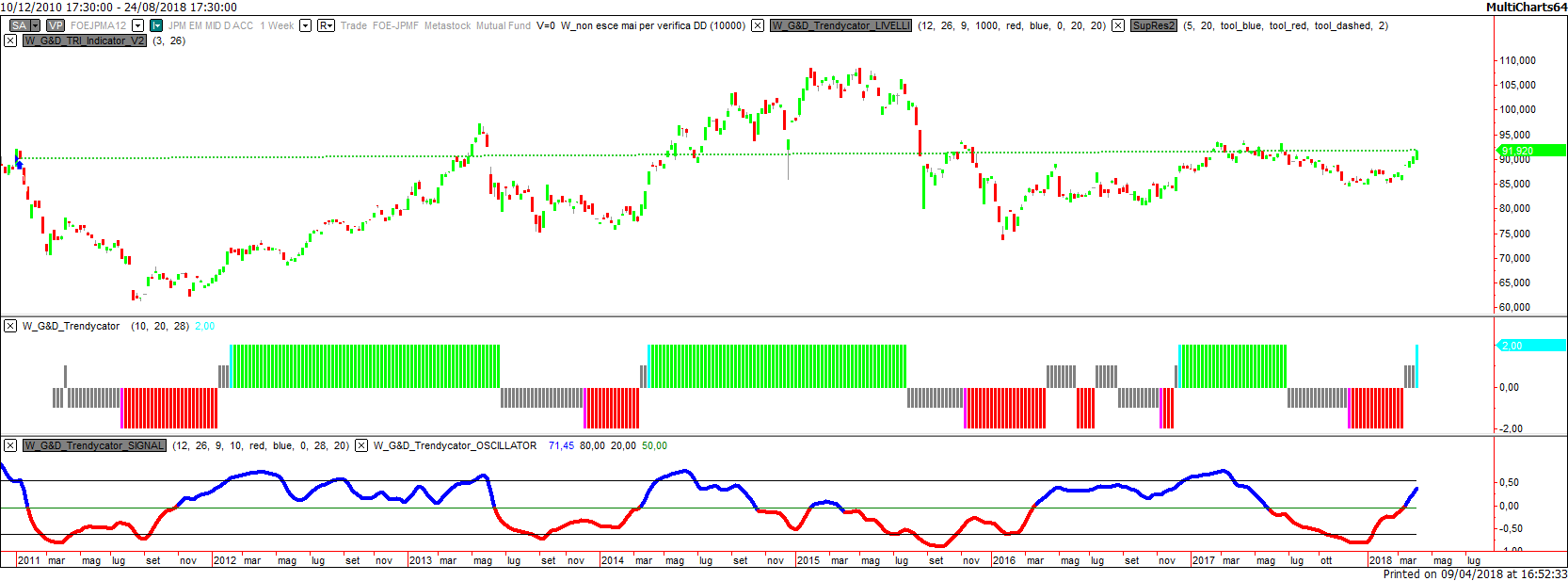Select the SupRes2 indicator label
This screenshot has width=1568, height=581.
point(1153,25)
